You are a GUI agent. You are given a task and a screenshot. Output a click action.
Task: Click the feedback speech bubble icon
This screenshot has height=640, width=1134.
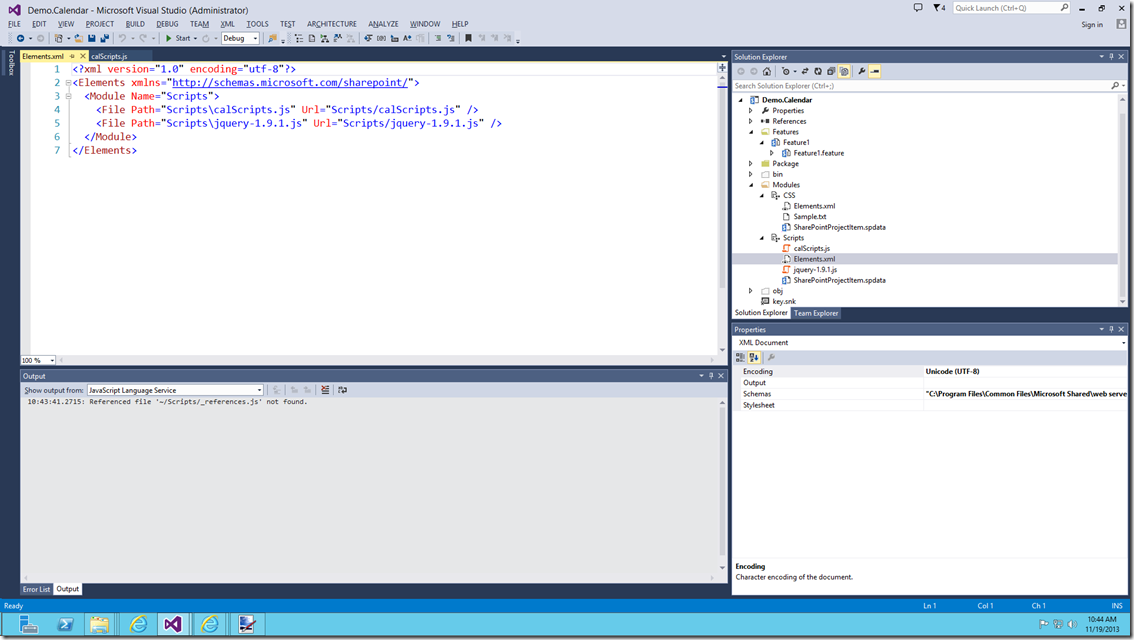pos(918,8)
